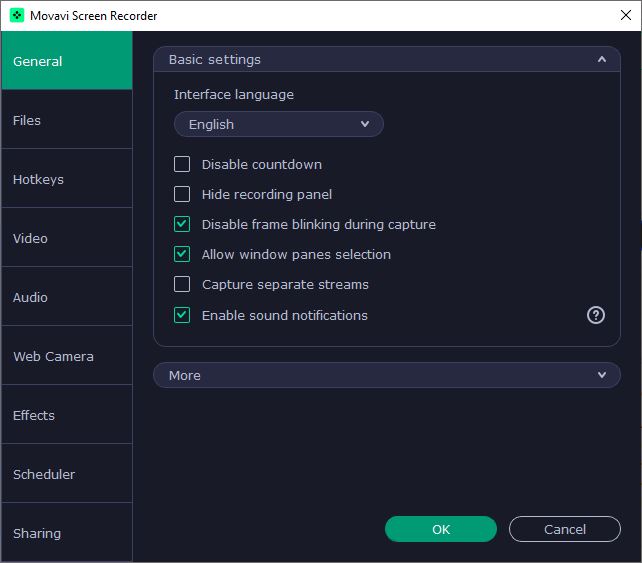Viewport: 642px width, 563px height.
Task: Close the Movavi Screen Recorder settings window
Action: tap(625, 16)
